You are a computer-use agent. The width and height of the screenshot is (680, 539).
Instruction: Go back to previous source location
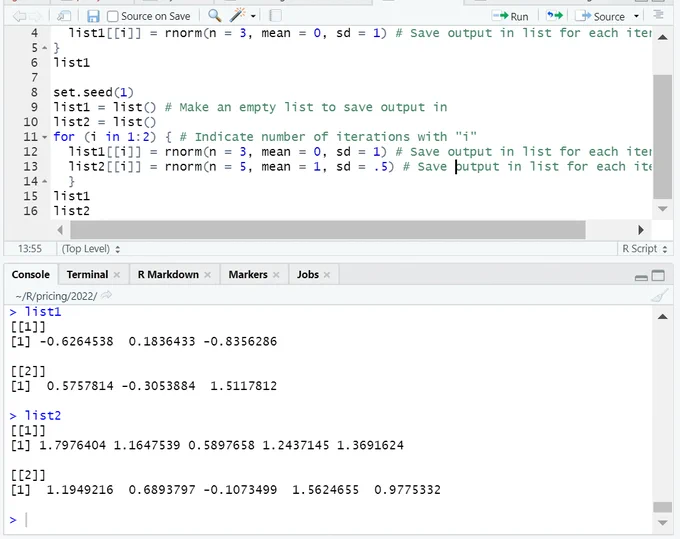19,16
